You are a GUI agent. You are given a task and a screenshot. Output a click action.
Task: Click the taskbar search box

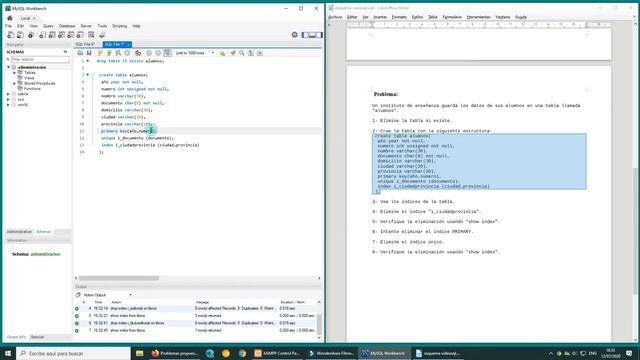[73, 353]
